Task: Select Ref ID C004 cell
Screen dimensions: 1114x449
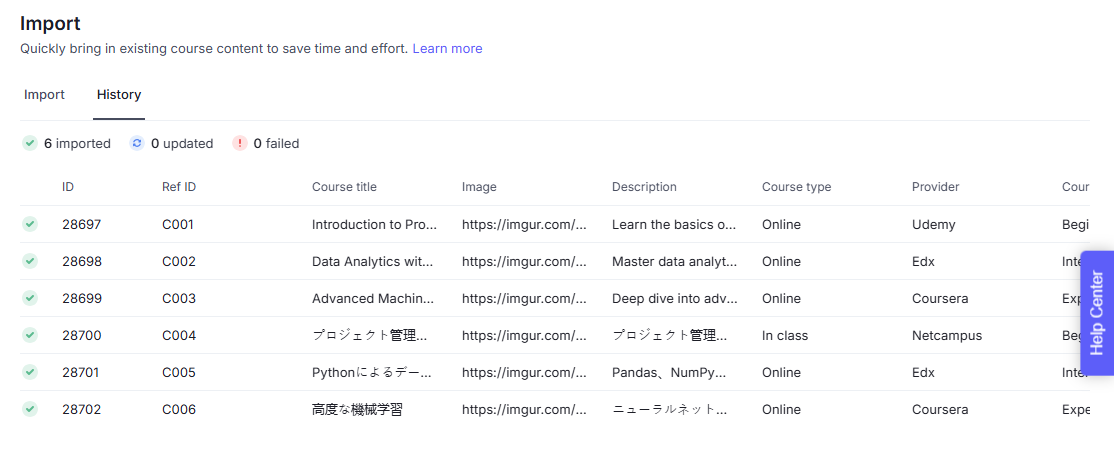Action: pyautogui.click(x=179, y=336)
